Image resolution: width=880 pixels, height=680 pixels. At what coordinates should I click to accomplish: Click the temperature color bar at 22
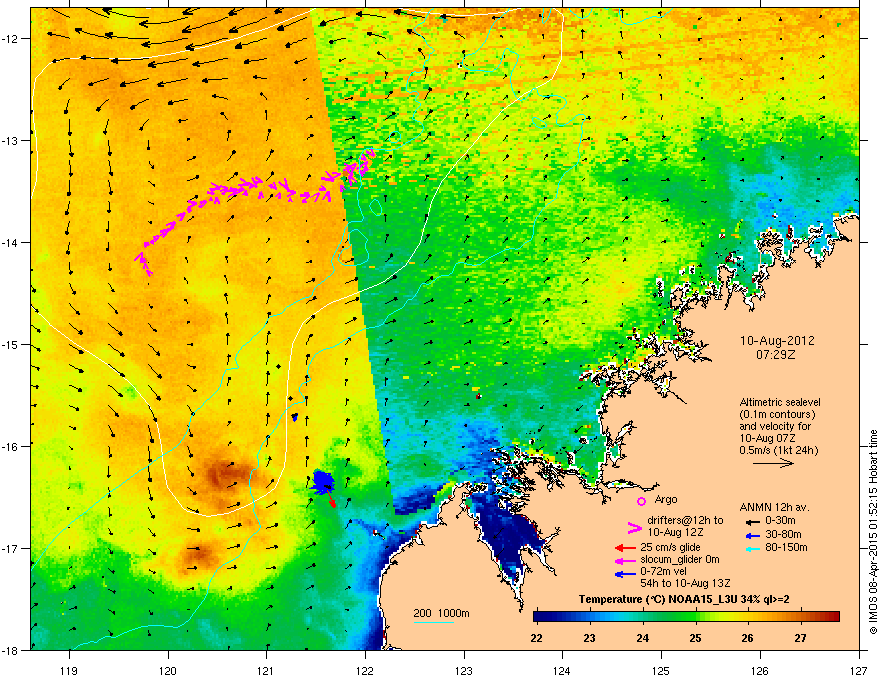coord(537,617)
